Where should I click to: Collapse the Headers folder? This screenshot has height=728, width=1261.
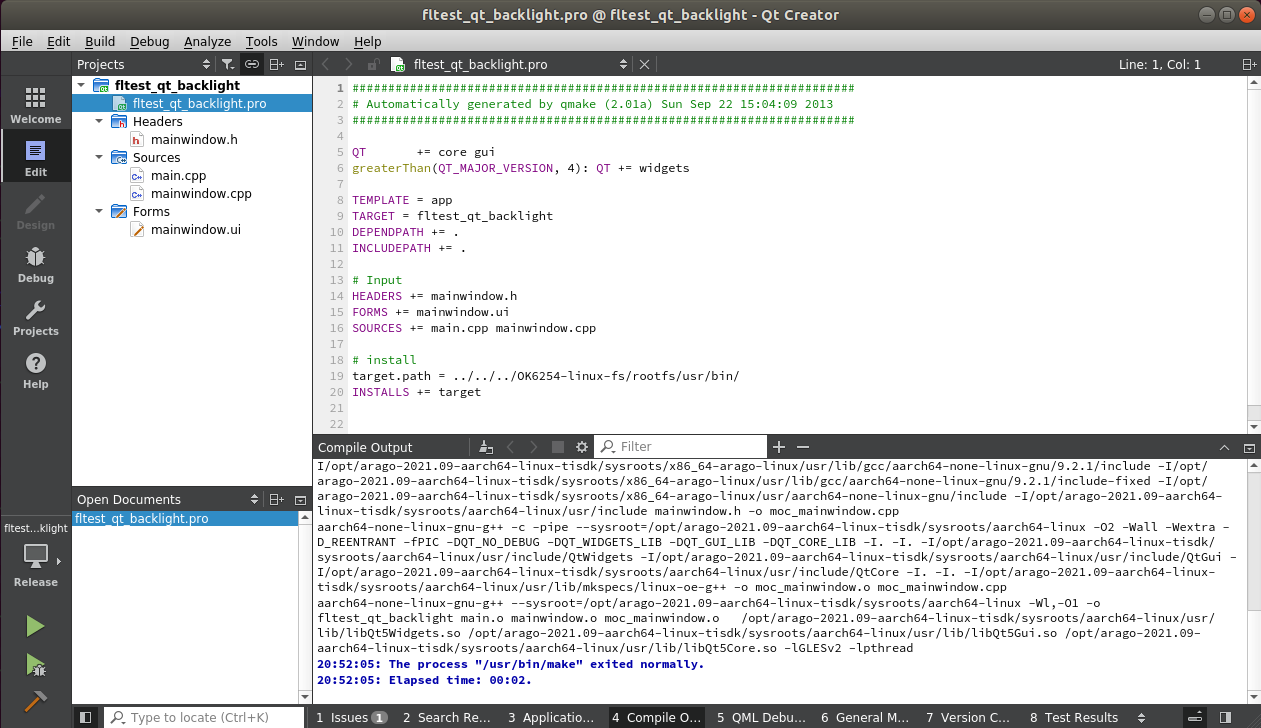coord(100,121)
